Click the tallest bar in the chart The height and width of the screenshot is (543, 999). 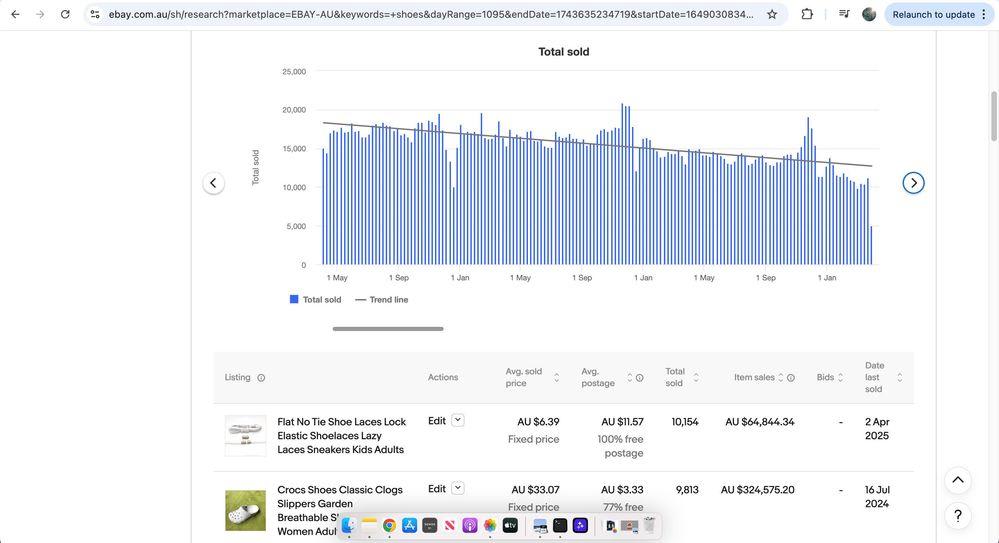point(622,184)
